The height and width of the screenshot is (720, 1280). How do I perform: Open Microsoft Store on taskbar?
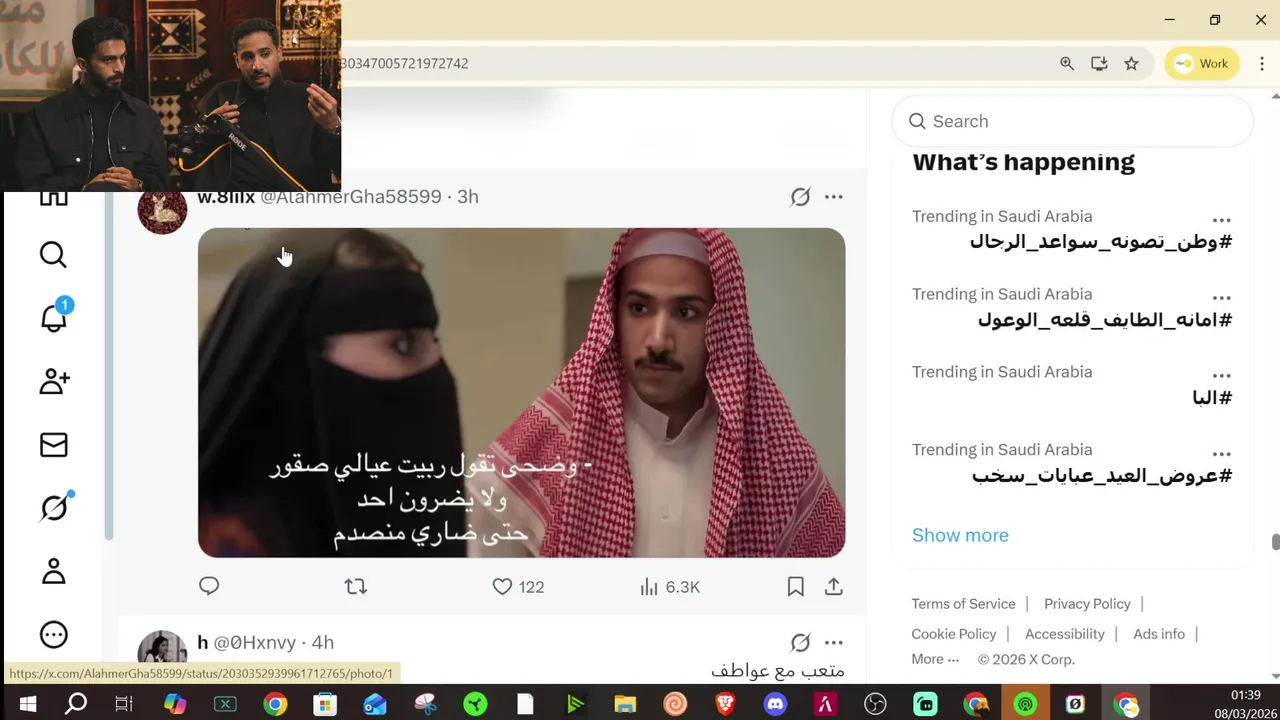(x=325, y=705)
